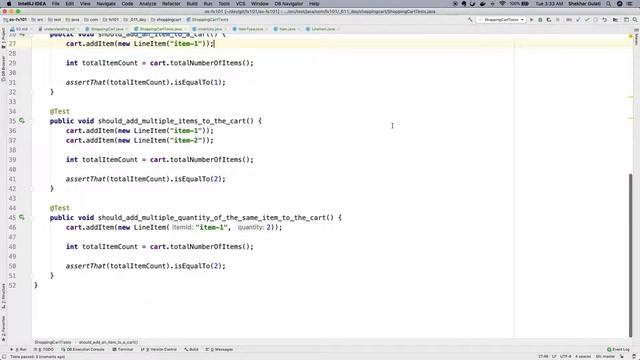Collapse method ending at line 32 fold marker
The width and height of the screenshot is (640, 360).
click(x=32, y=92)
